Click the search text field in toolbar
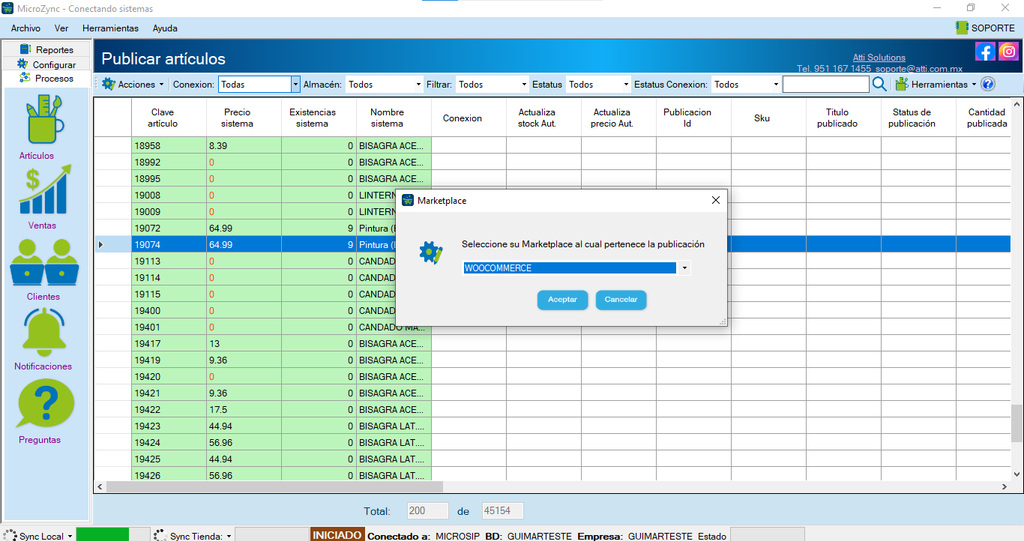This screenshot has width=1024, height=541. coord(826,84)
